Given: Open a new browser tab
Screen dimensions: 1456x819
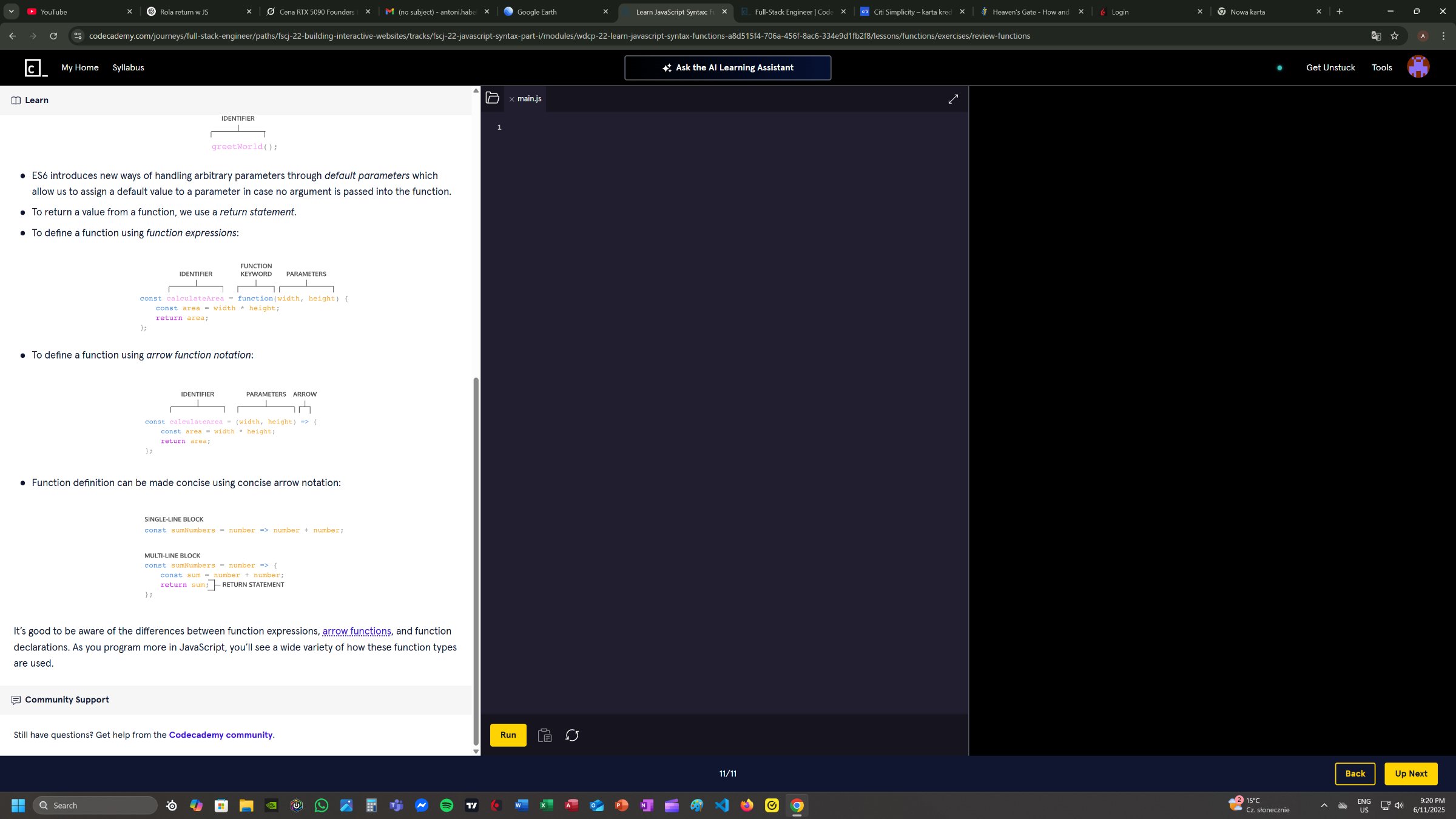Looking at the screenshot, I should 1340,12.
